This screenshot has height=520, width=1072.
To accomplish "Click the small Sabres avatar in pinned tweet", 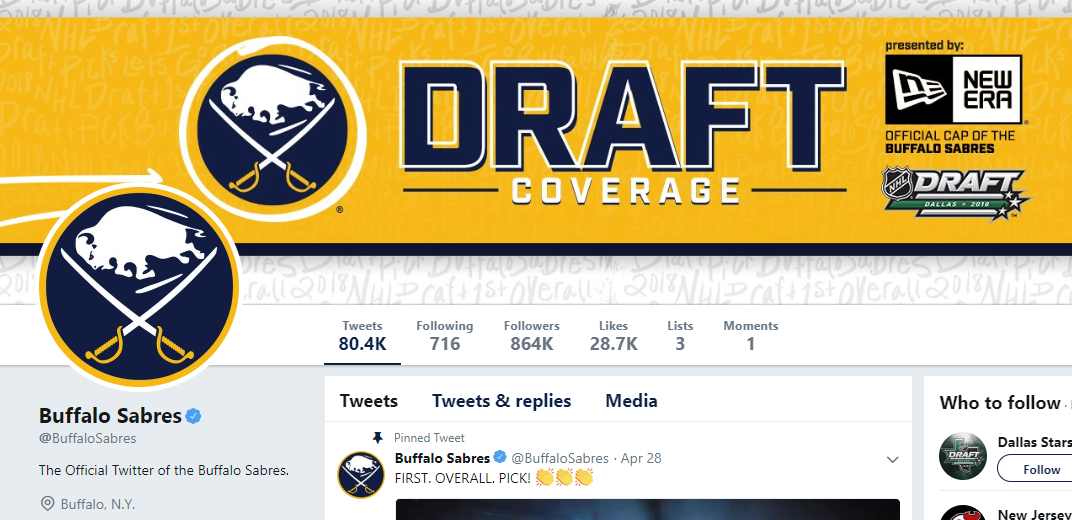I will pos(361,475).
